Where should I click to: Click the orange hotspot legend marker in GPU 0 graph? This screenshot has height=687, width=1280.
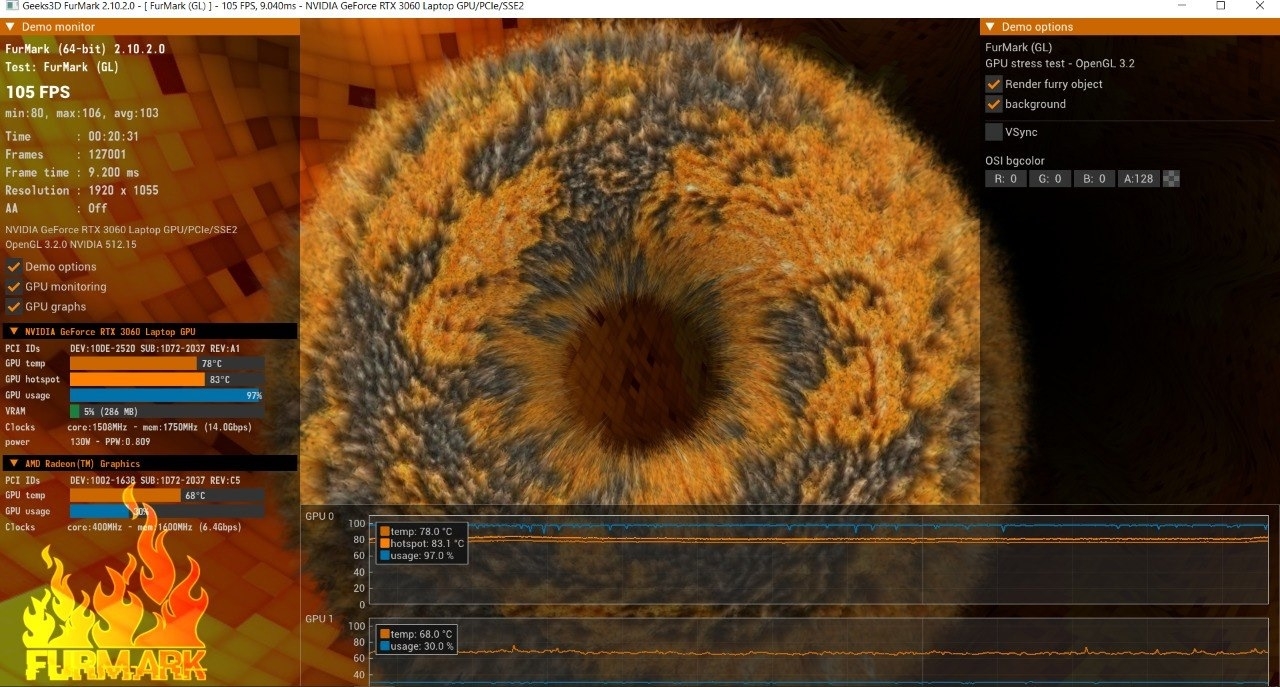click(x=385, y=543)
